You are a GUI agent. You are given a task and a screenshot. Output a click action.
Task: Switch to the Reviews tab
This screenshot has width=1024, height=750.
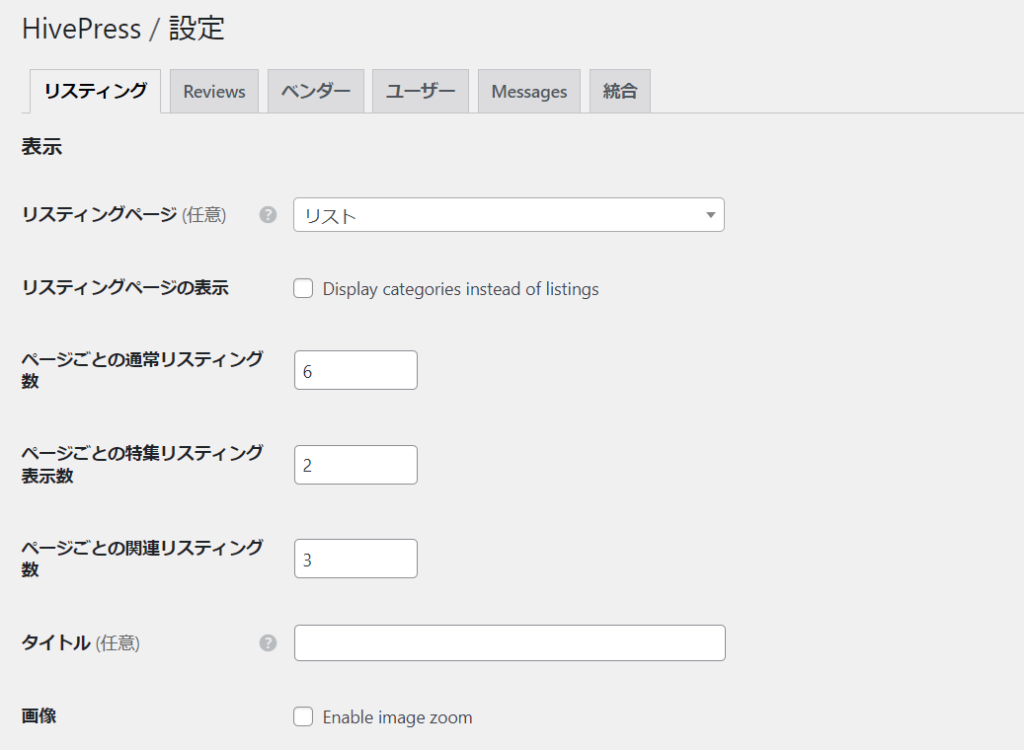pos(214,91)
